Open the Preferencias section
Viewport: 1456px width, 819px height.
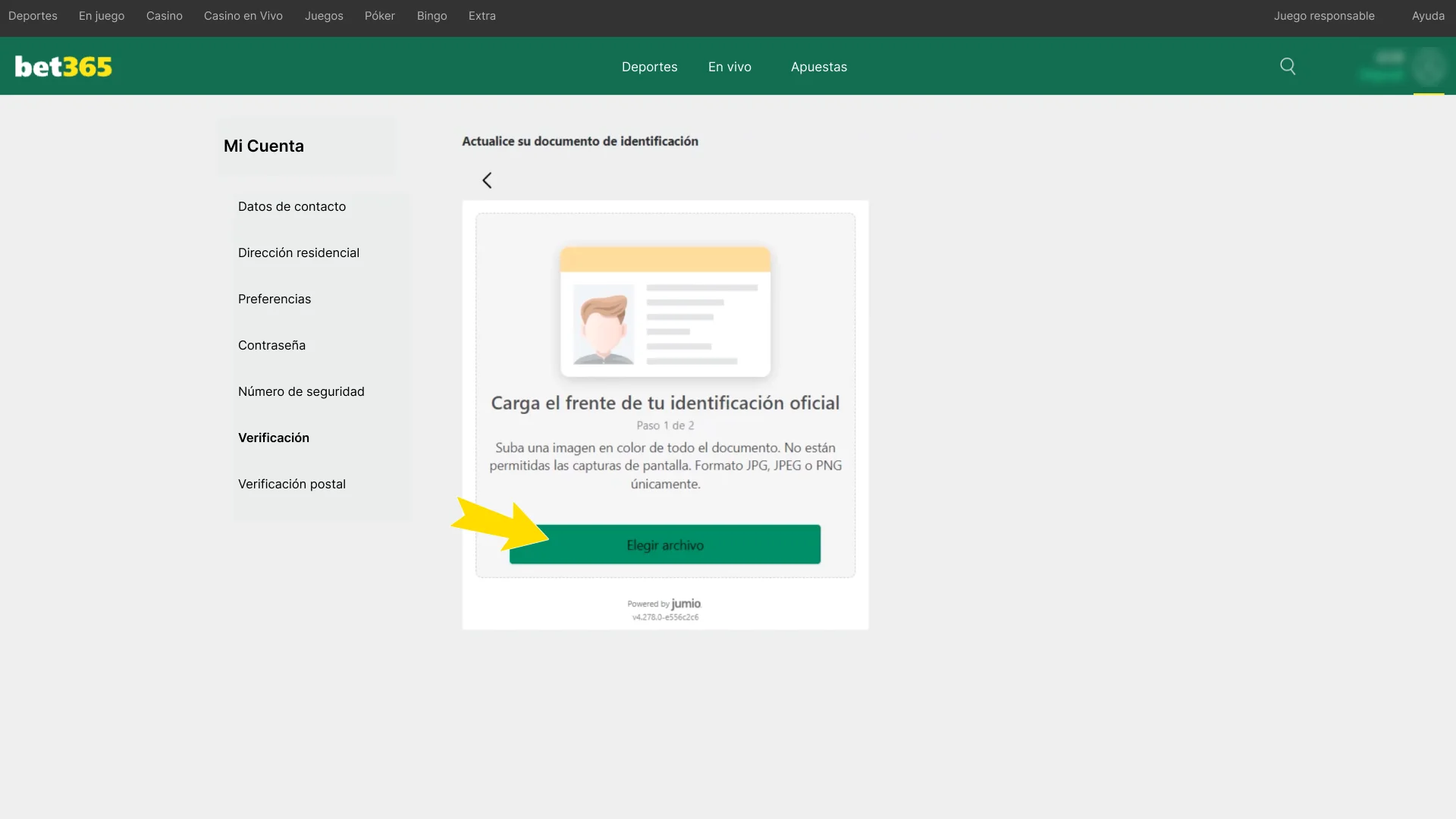pyautogui.click(x=275, y=299)
